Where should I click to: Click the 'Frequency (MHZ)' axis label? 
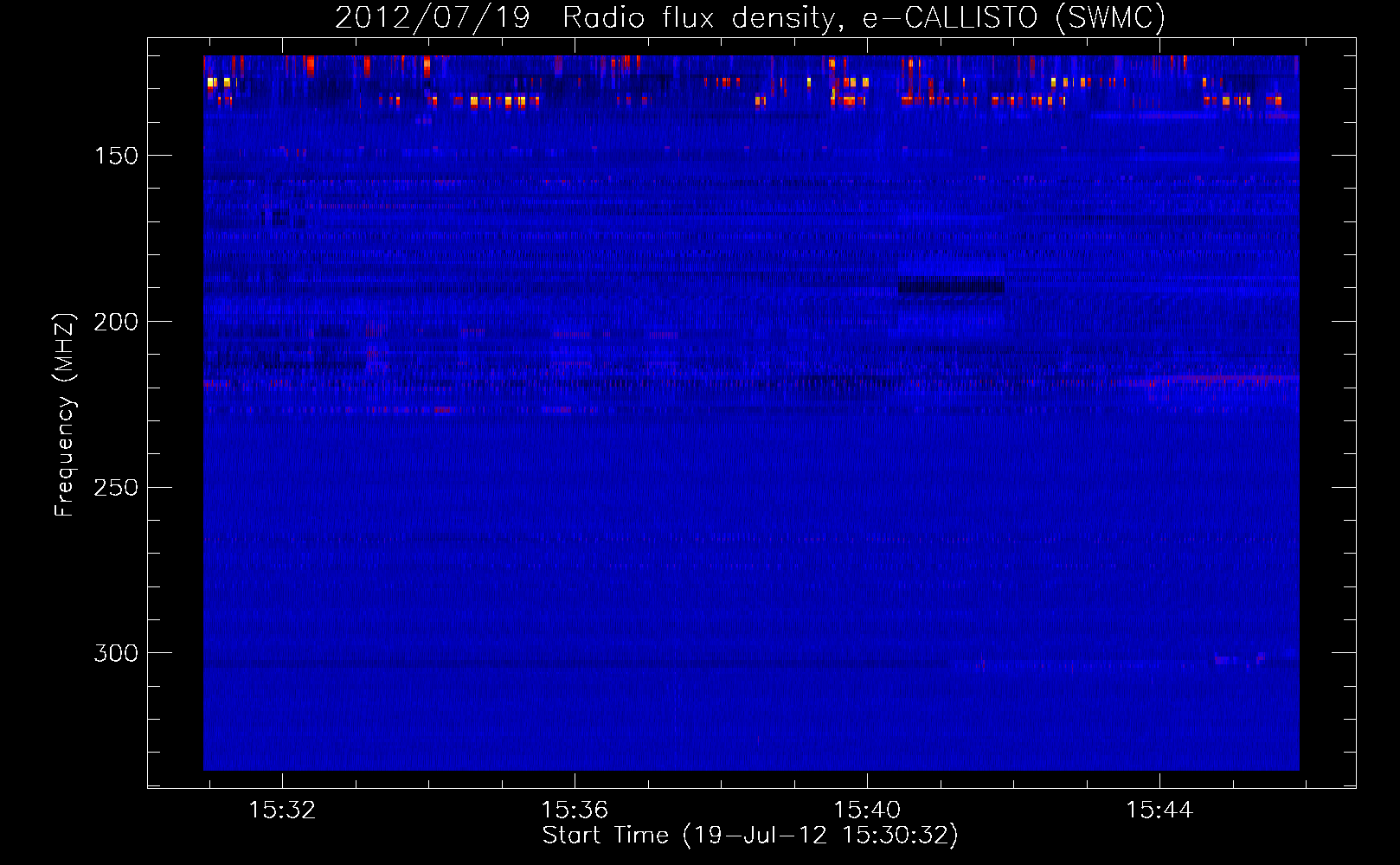[x=65, y=414]
